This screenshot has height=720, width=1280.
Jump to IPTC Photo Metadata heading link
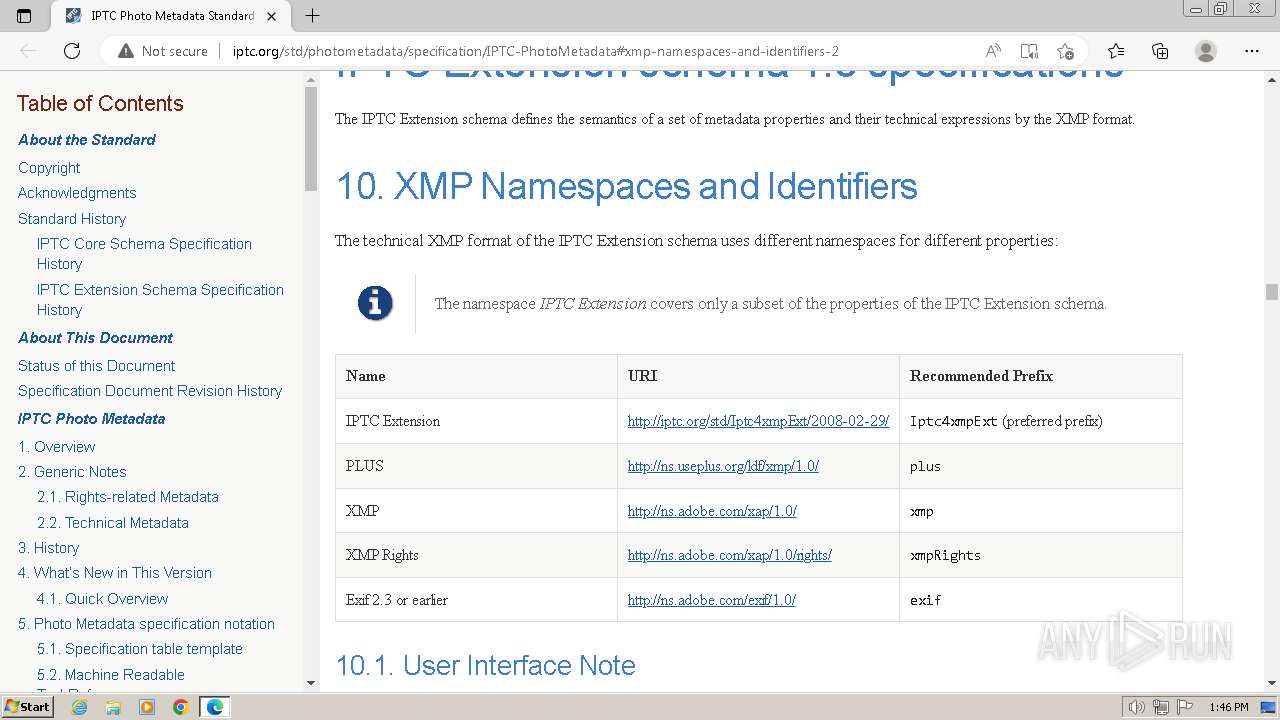(x=92, y=419)
